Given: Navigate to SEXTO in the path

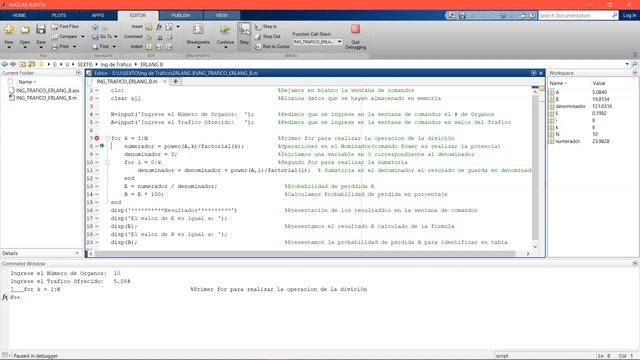Looking at the screenshot, I should (85, 64).
